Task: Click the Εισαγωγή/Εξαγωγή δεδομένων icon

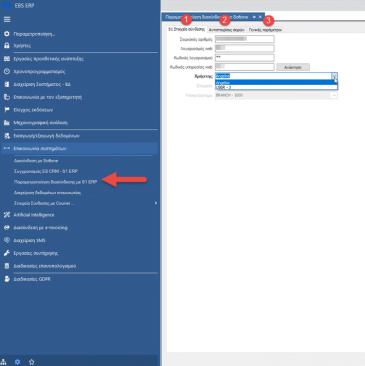Action: 7,136
